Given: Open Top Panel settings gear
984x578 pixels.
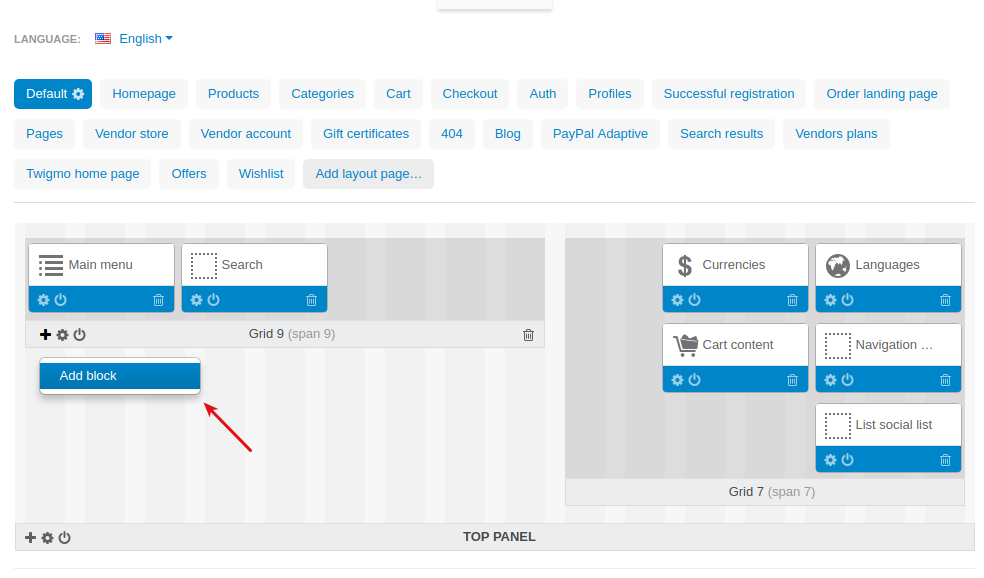Looking at the screenshot, I should pos(47,538).
